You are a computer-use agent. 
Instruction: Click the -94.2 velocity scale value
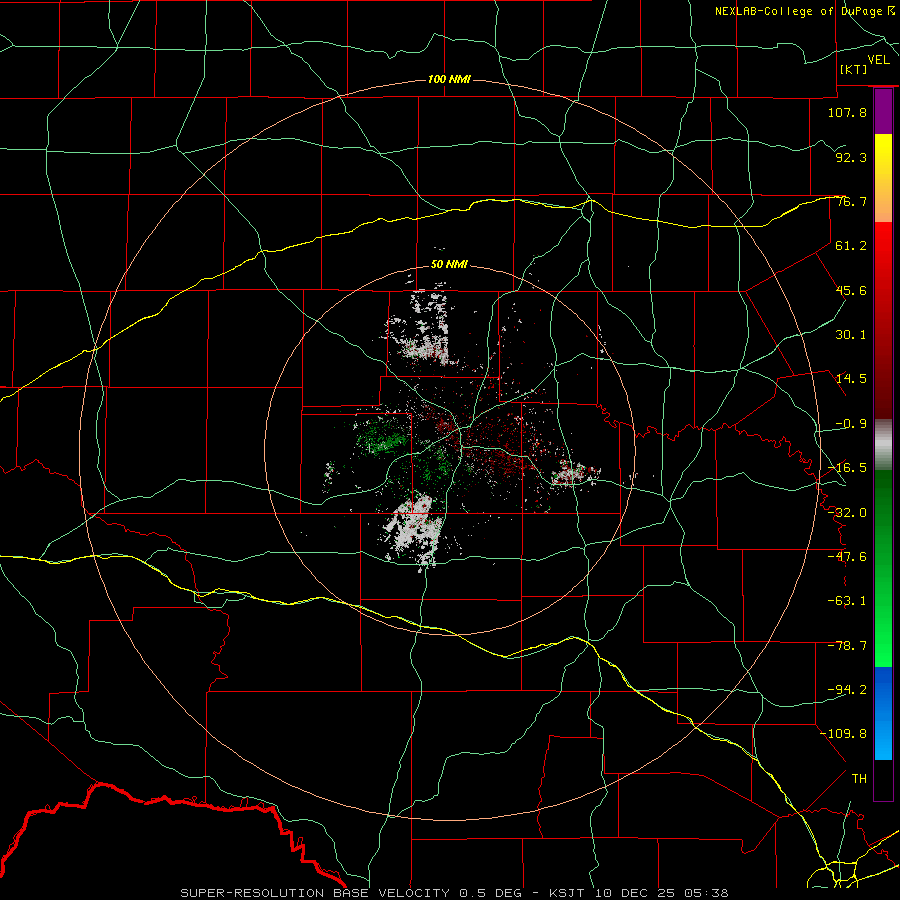click(847, 690)
